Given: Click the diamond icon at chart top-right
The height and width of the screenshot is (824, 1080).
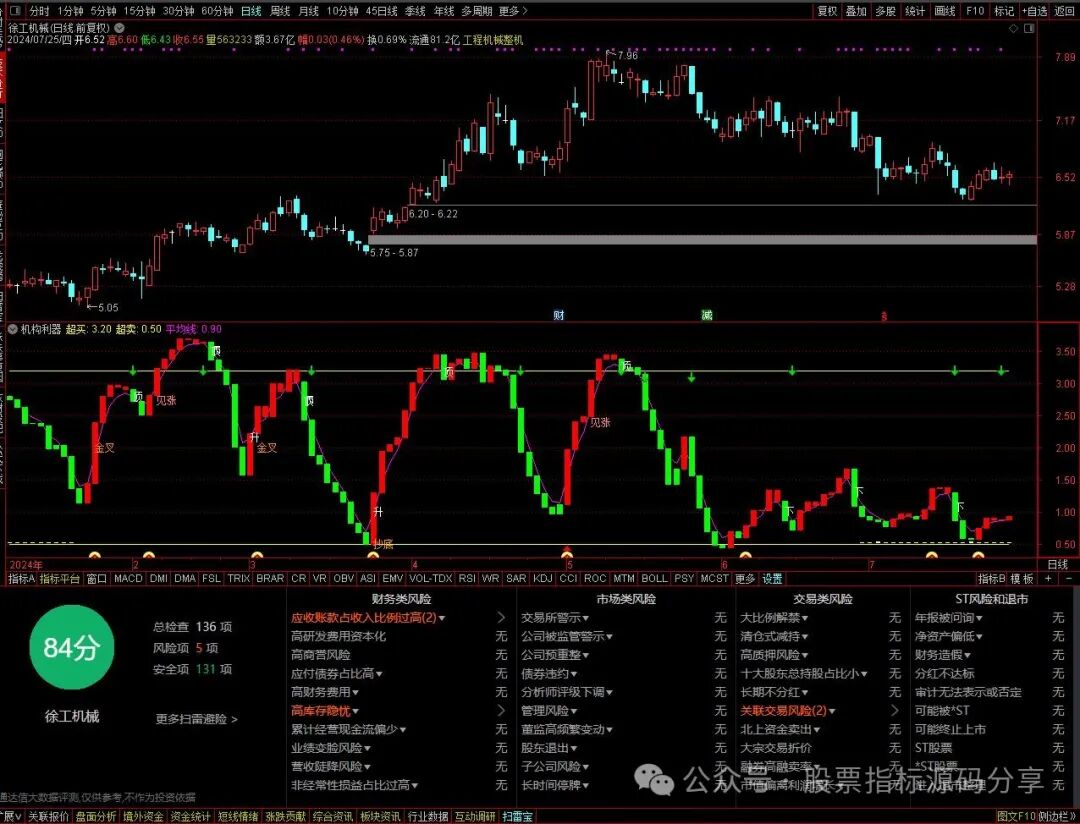Looking at the screenshot, I should pos(1013,28).
